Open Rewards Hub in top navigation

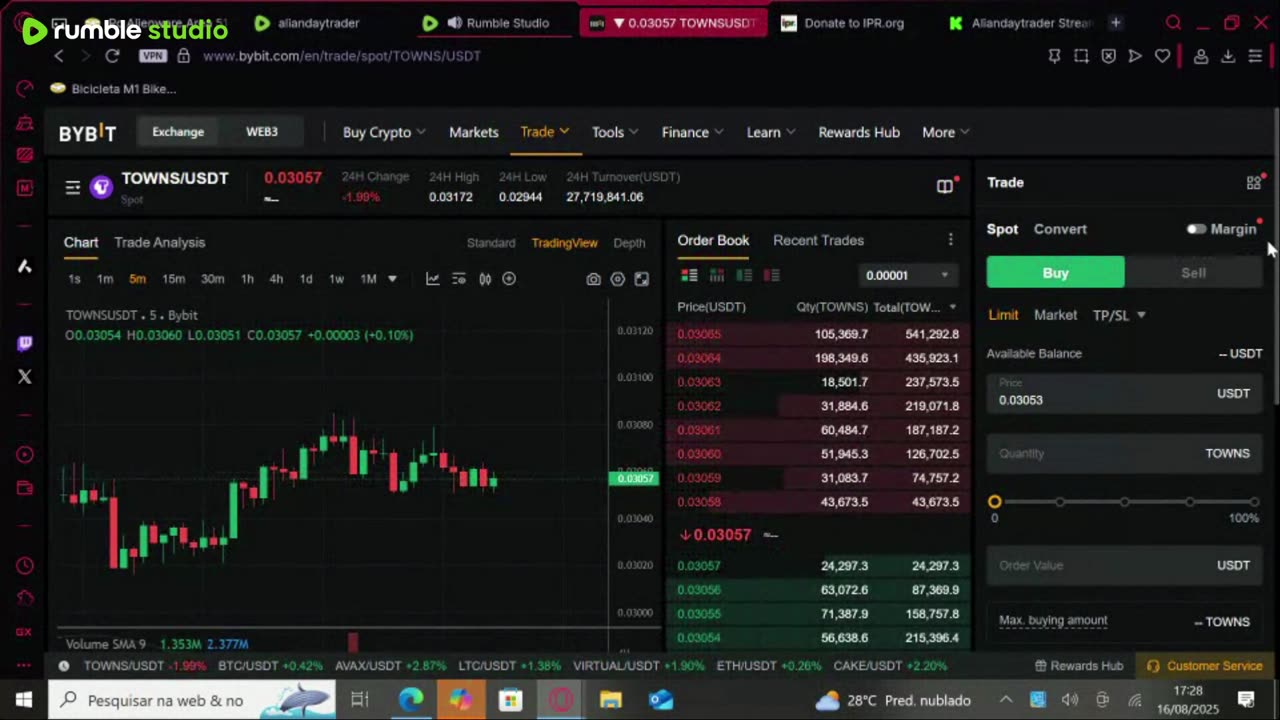859,132
